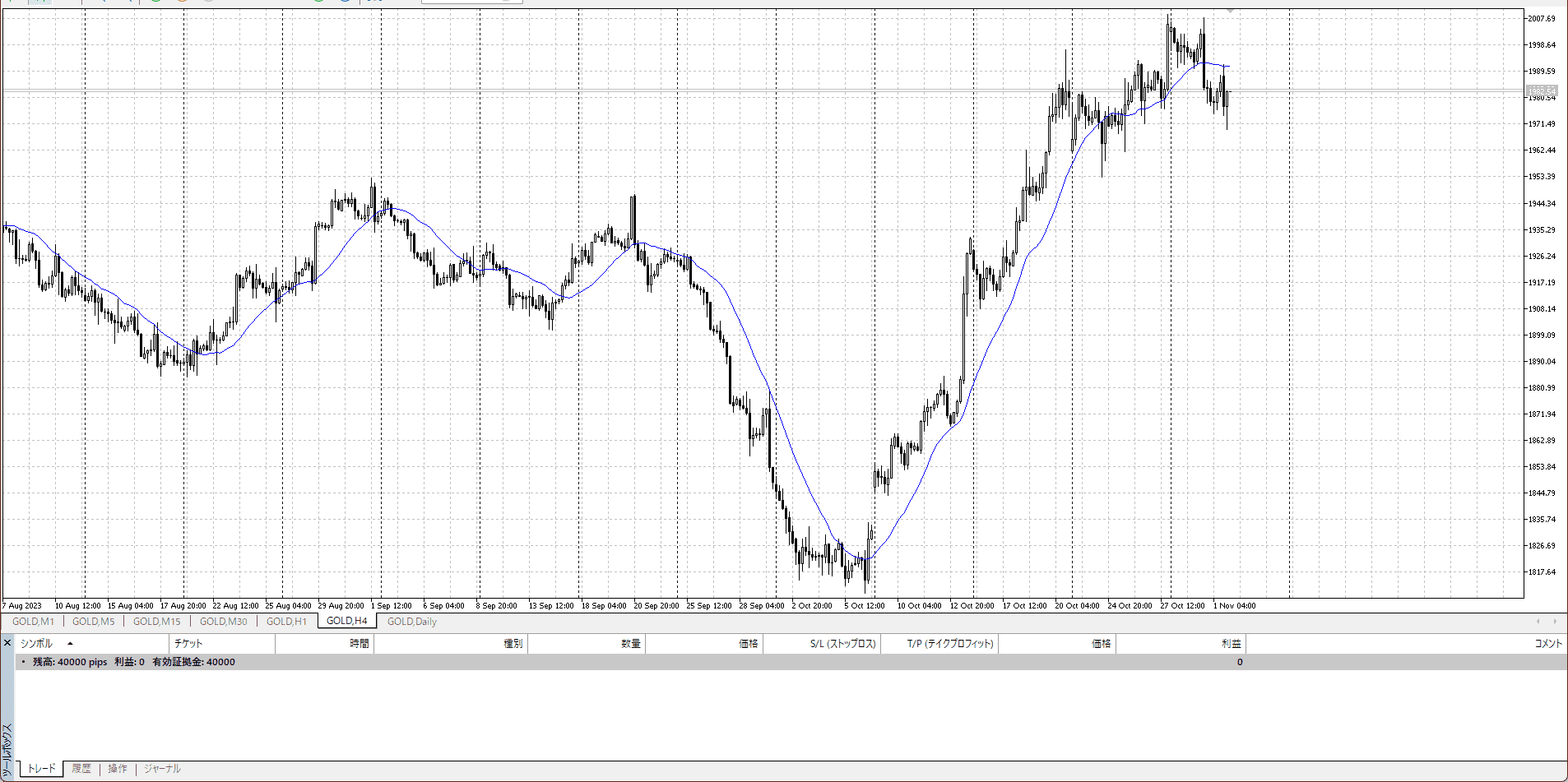Switch to the GOLD,M1 chart tab
Viewport: 1568px width, 782px height.
click(33, 622)
